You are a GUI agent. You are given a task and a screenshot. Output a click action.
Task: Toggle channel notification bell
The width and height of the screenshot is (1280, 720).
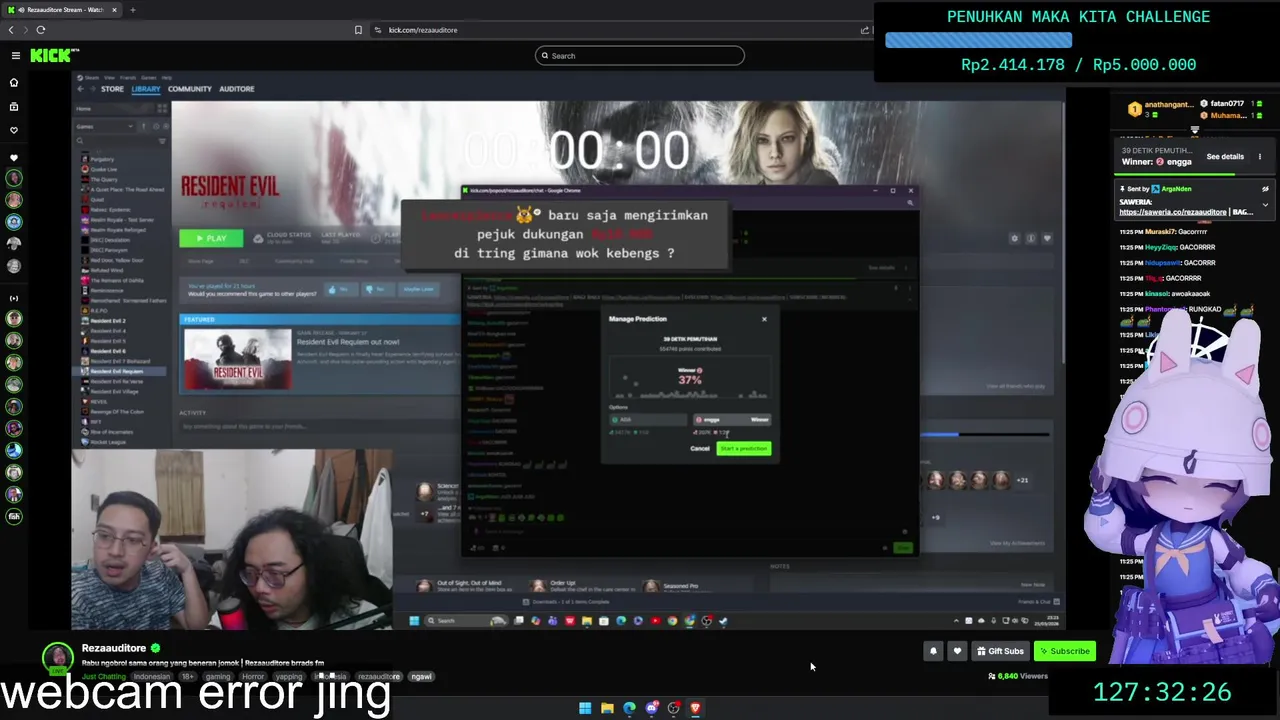[x=933, y=651]
